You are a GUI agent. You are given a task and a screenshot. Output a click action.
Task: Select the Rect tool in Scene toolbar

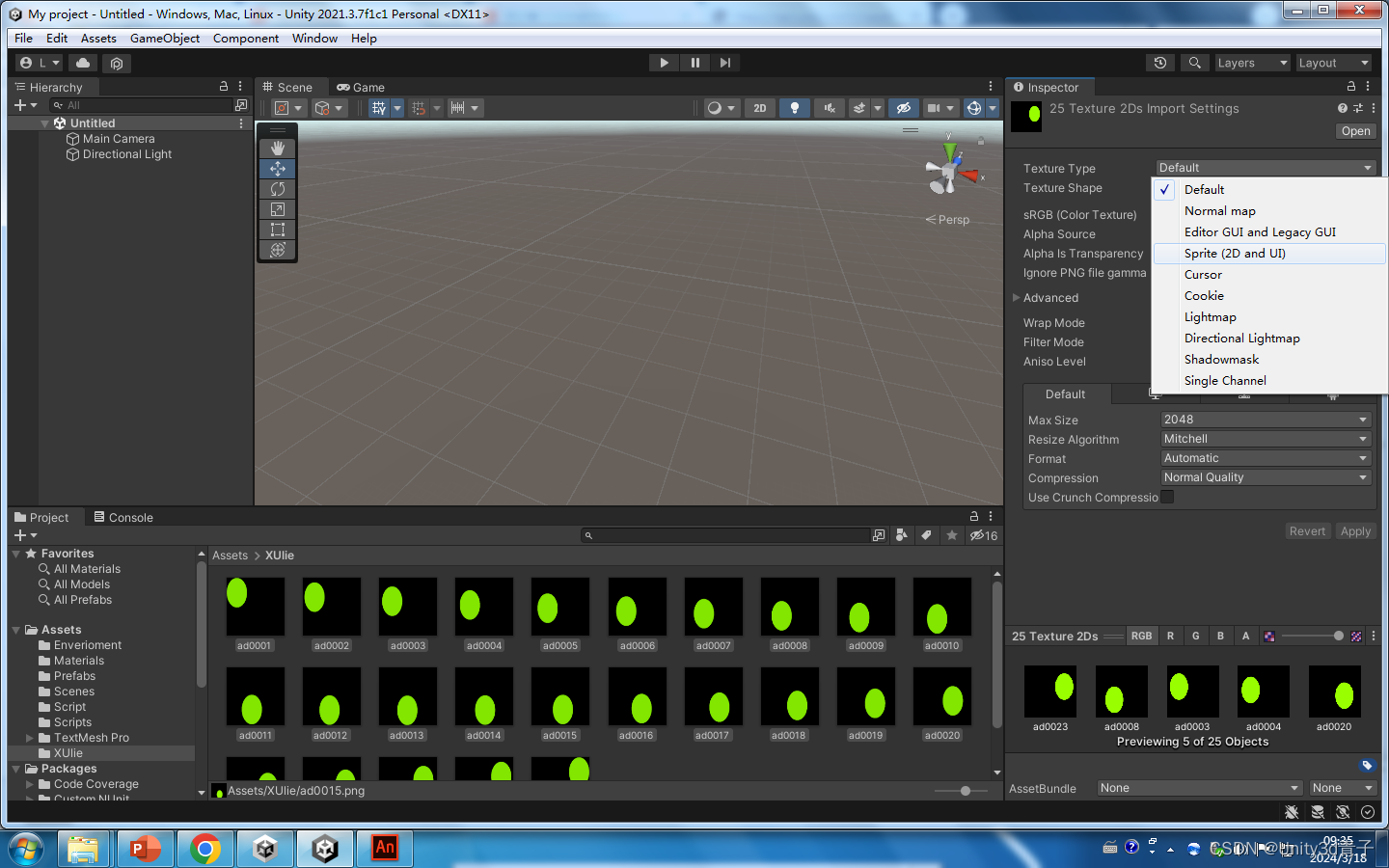[278, 230]
